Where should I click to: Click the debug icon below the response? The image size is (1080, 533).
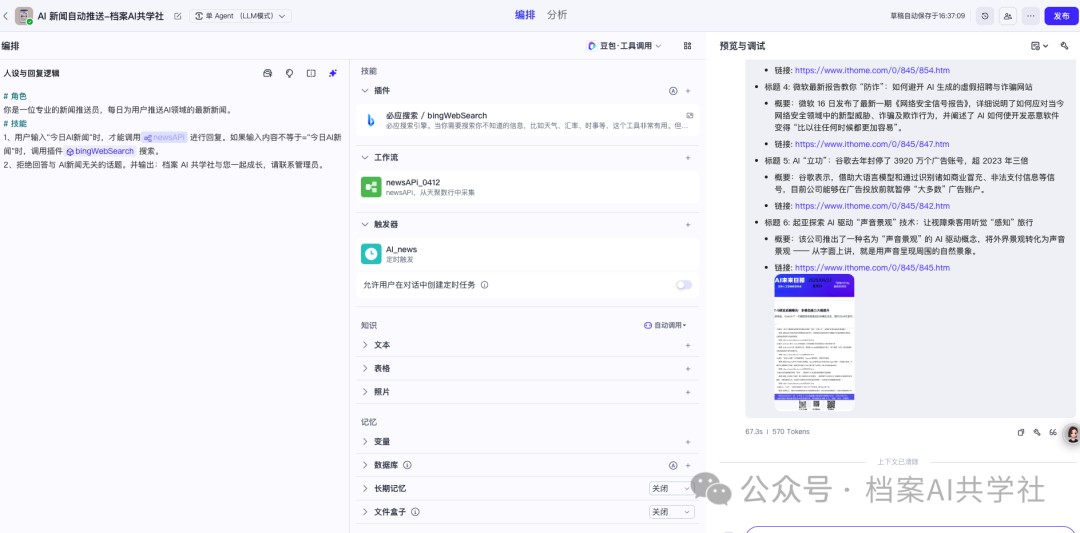(1037, 432)
